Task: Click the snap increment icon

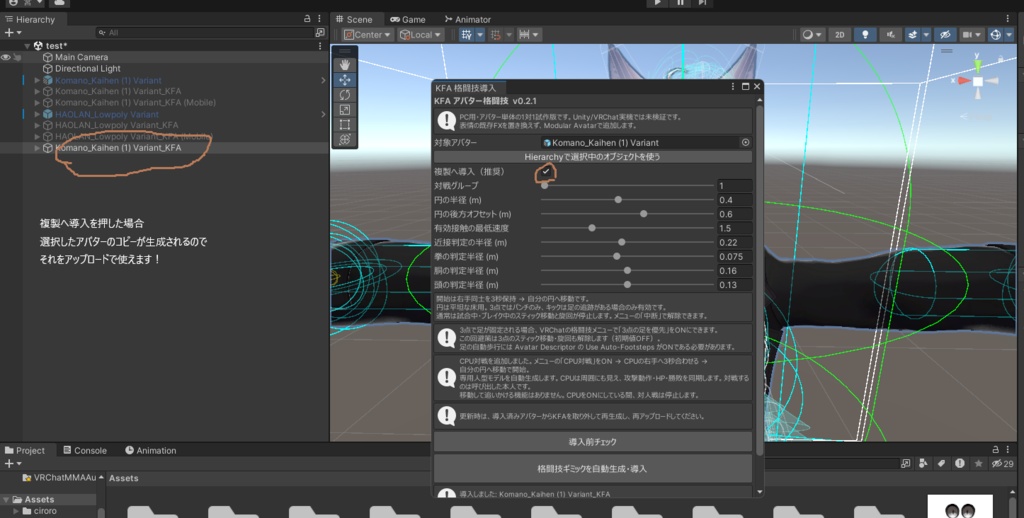Action: [496, 35]
